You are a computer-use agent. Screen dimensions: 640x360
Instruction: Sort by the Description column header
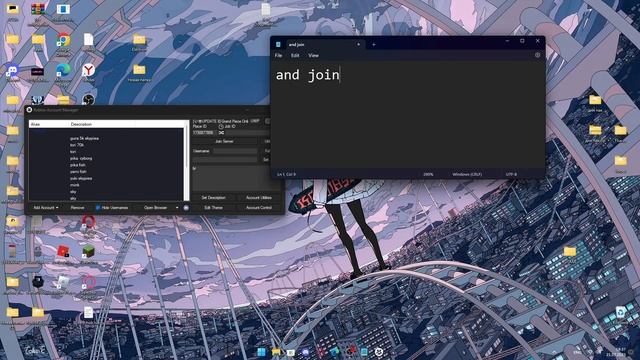point(102,124)
